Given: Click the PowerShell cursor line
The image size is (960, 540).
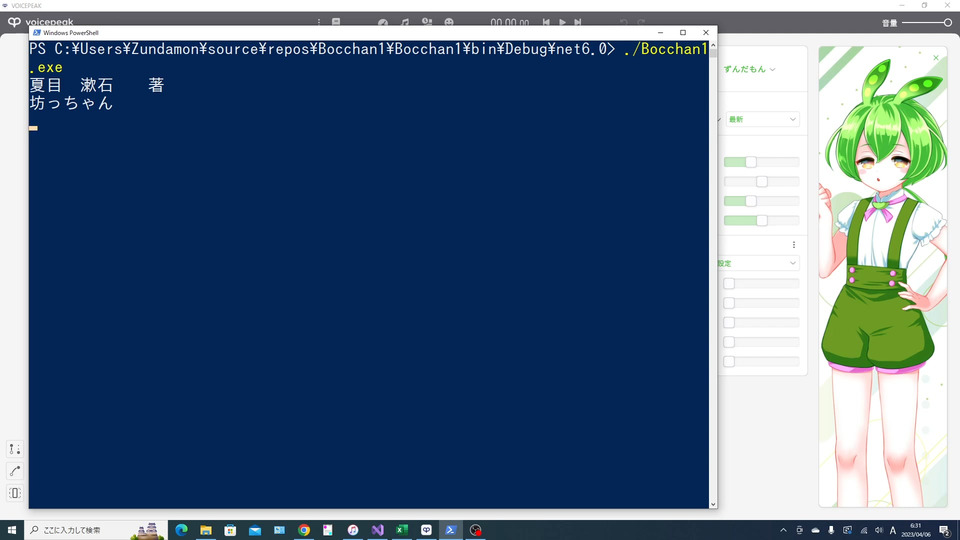Looking at the screenshot, I should click(33, 128).
